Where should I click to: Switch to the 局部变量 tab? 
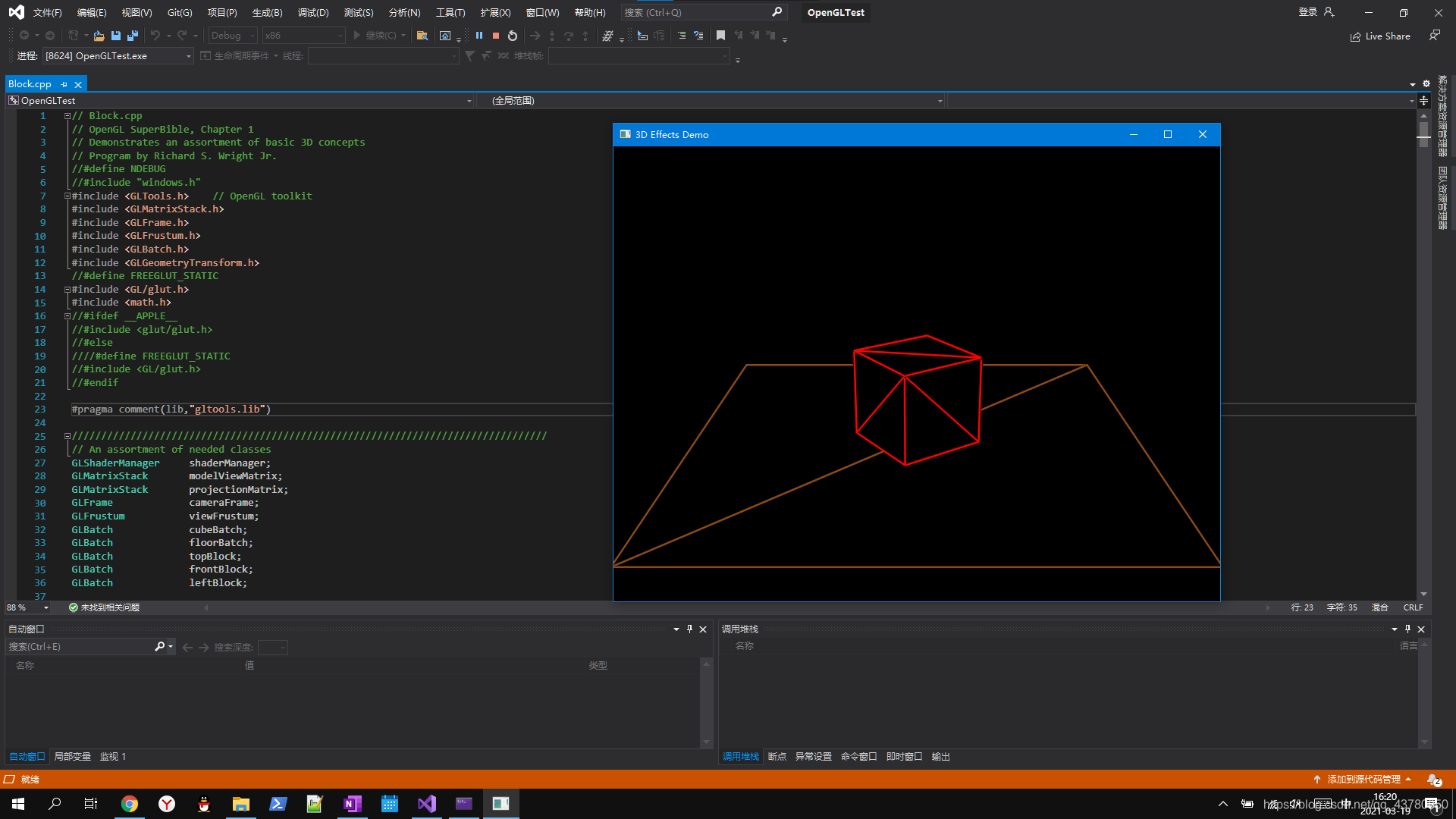pyautogui.click(x=72, y=757)
